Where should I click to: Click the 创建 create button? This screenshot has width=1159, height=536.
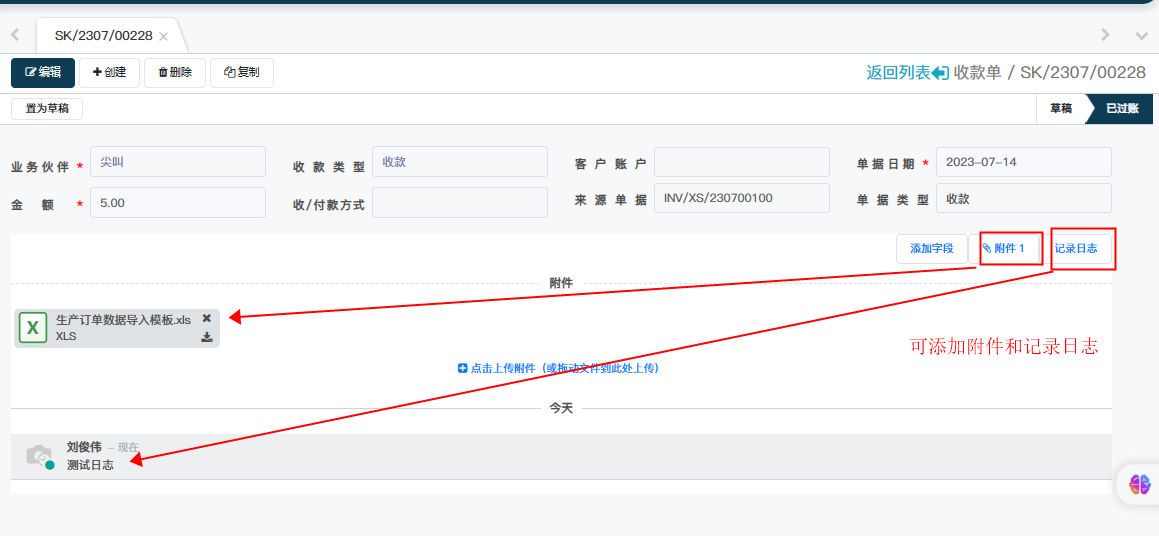point(109,72)
